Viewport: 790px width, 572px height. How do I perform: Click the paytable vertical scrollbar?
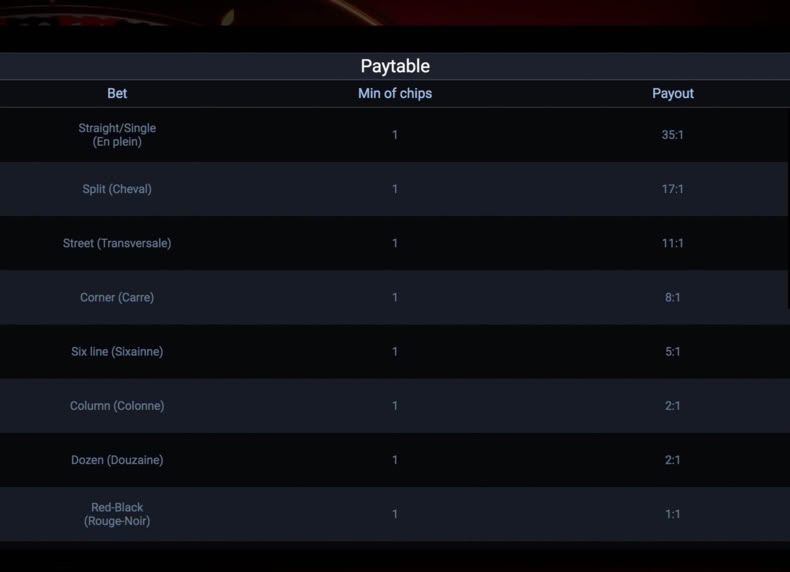tap(788, 208)
